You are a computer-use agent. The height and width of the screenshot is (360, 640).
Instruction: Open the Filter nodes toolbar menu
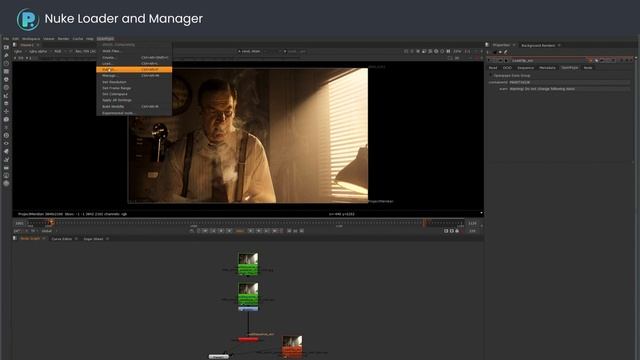[6, 87]
